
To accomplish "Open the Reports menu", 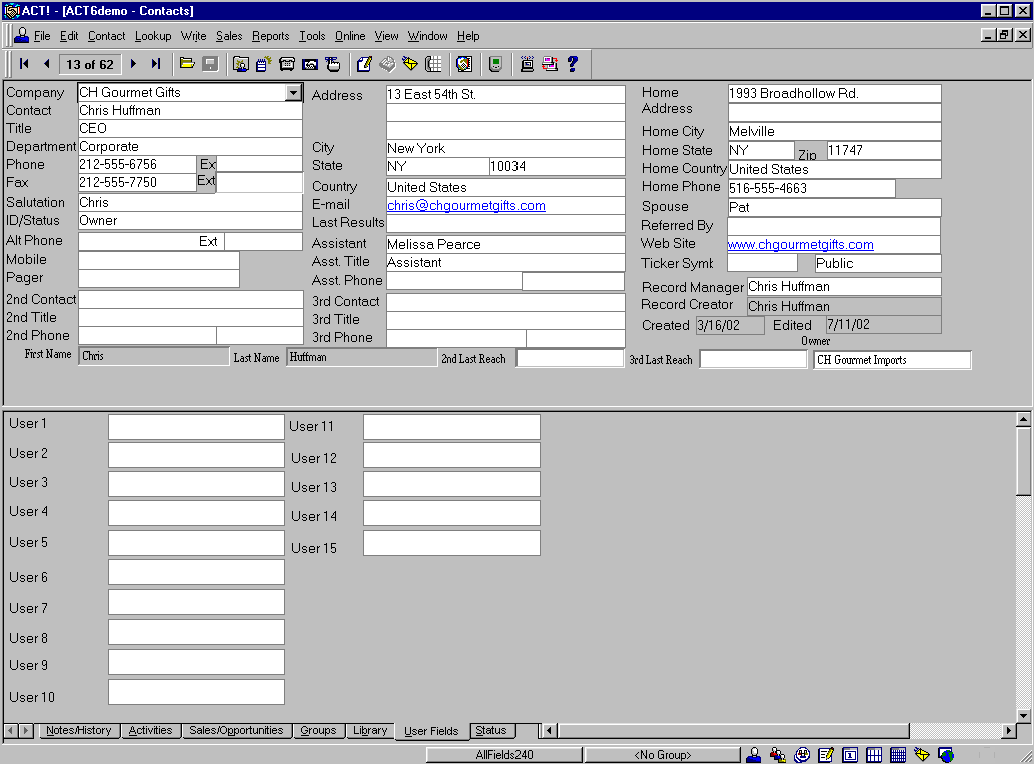I will (x=270, y=36).
